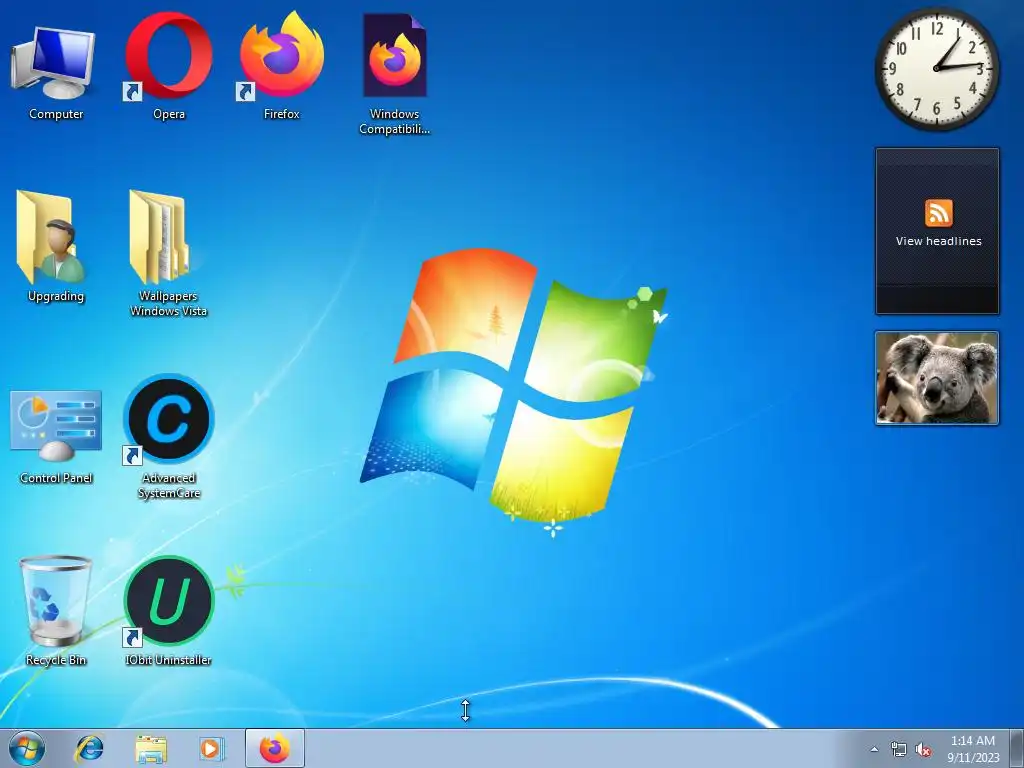The height and width of the screenshot is (768, 1024).
Task: Launch Internet Explorer from taskbar
Action: 89,748
